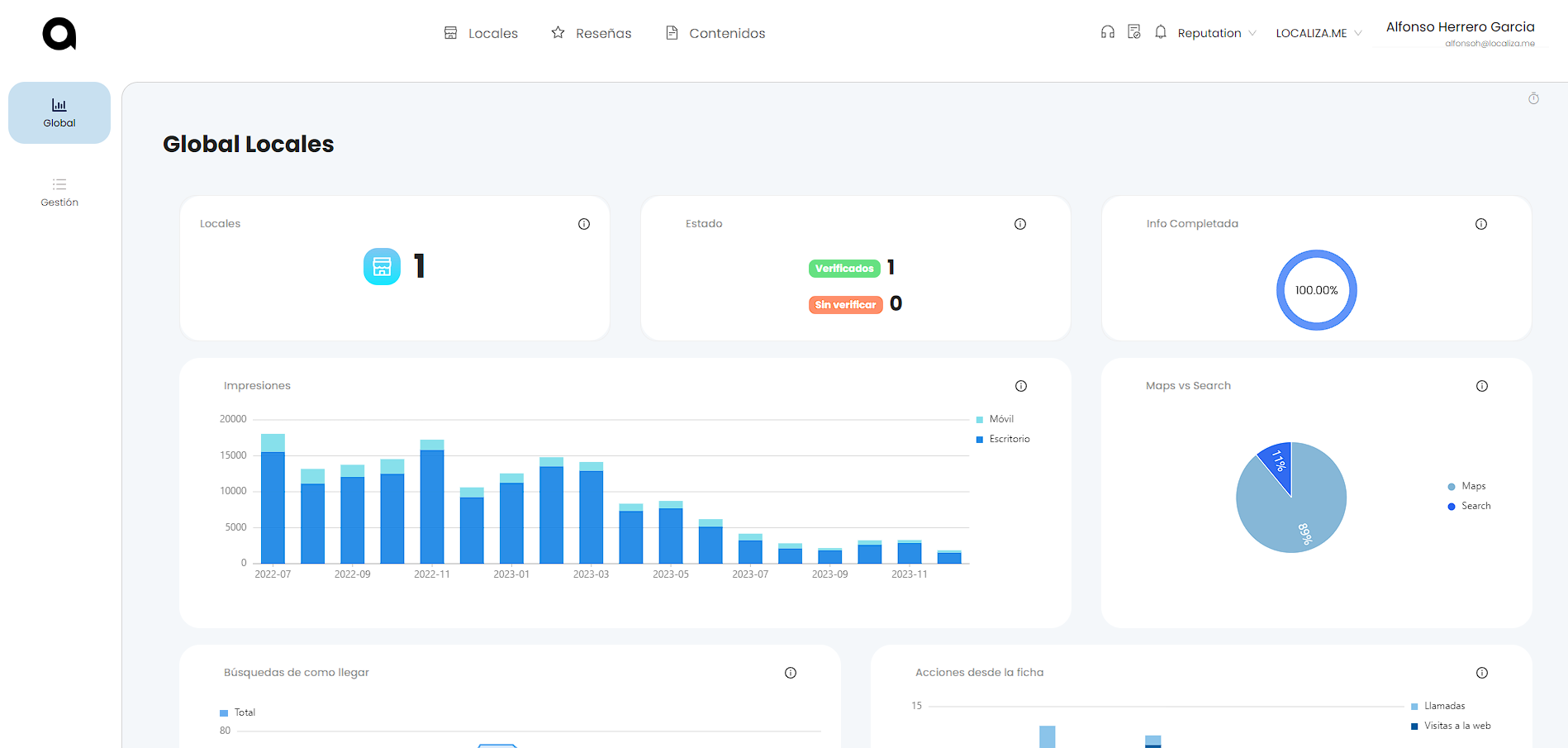This screenshot has height=748, width=1568.
Task: Toggle the Móvil series in the legend
Action: pyautogui.click(x=995, y=419)
